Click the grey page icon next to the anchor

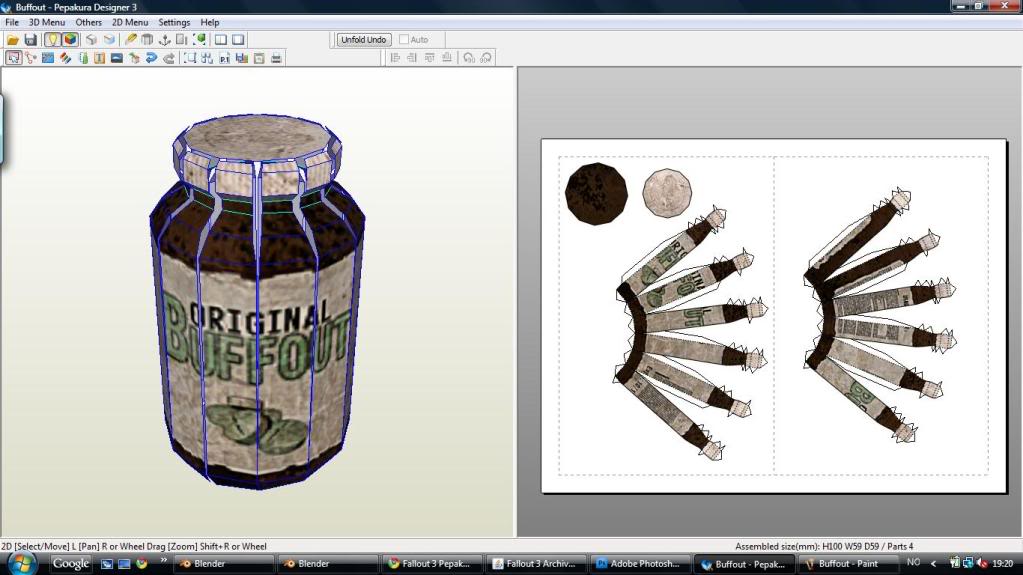[181, 40]
